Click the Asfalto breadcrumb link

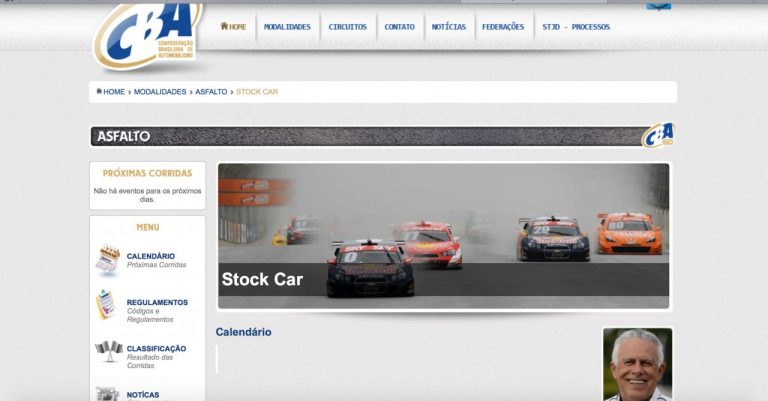pos(211,92)
